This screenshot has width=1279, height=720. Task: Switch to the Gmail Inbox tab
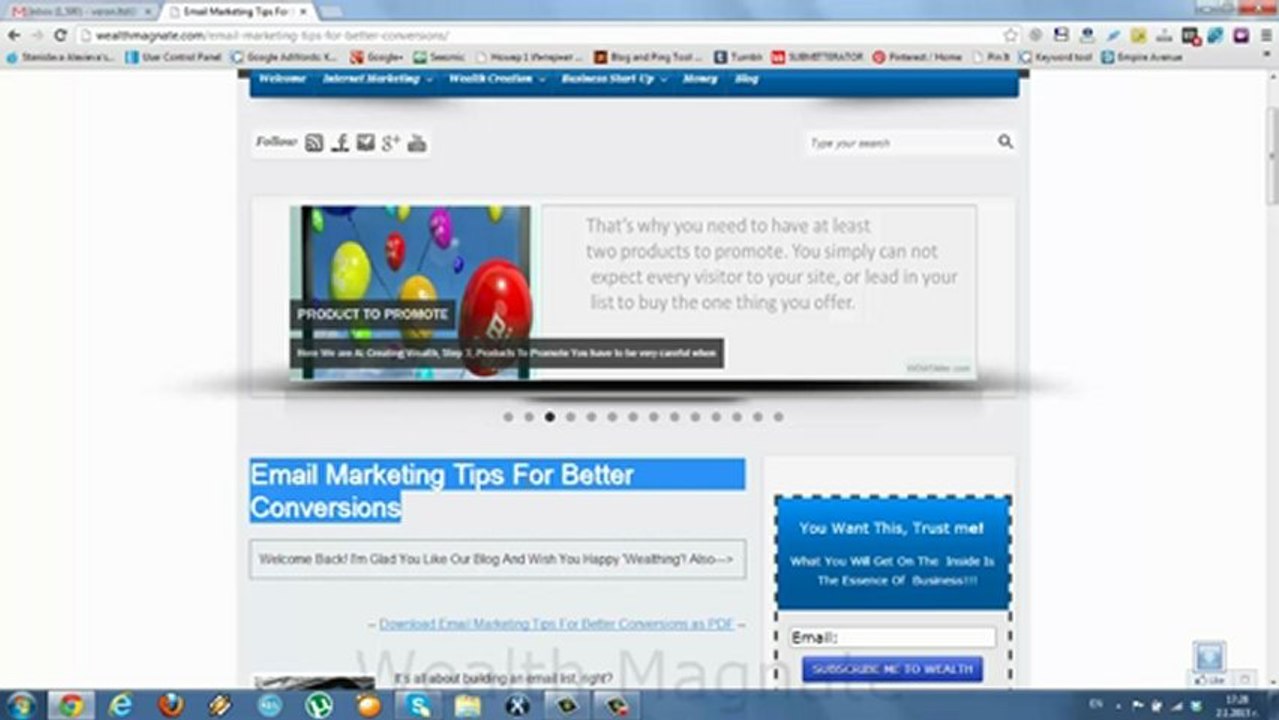pyautogui.click(x=80, y=11)
